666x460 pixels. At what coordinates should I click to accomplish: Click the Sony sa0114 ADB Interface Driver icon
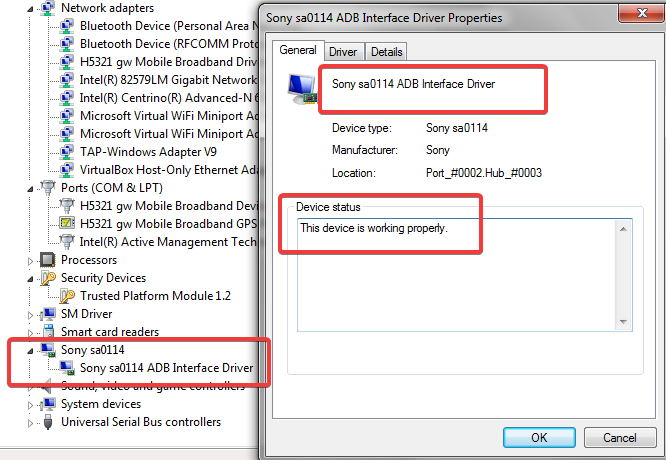coord(67,368)
